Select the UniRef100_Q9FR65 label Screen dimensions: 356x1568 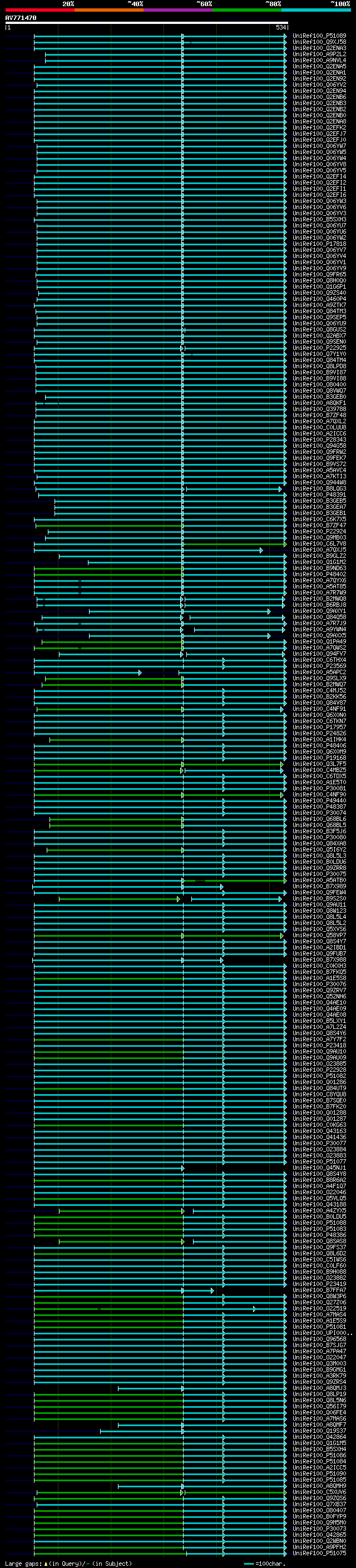click(319, 275)
